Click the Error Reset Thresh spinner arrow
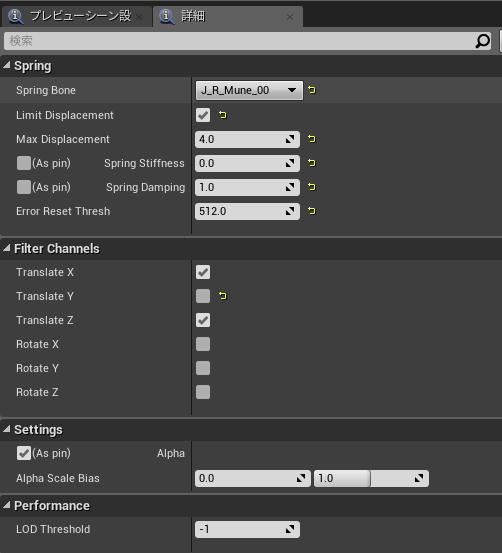This screenshot has height=553, width=502. (x=290, y=211)
